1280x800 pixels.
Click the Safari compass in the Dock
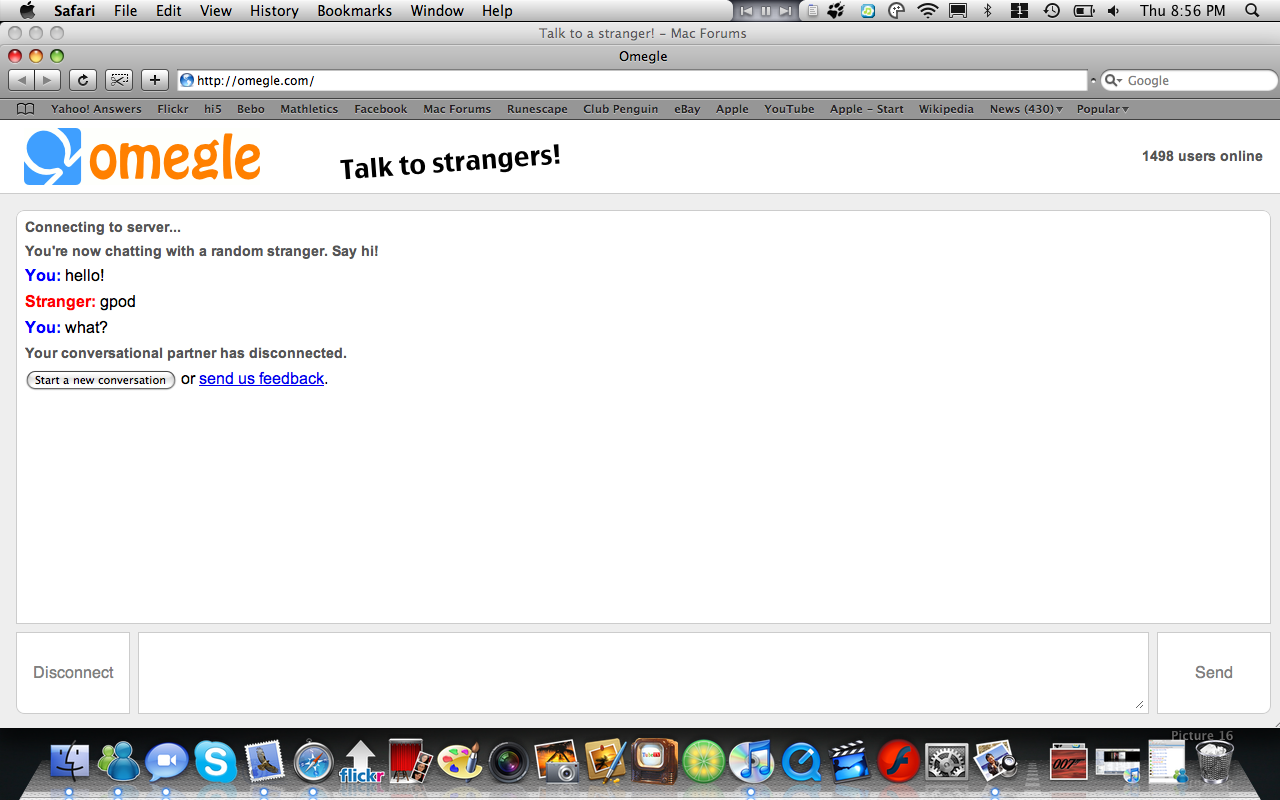(x=314, y=762)
